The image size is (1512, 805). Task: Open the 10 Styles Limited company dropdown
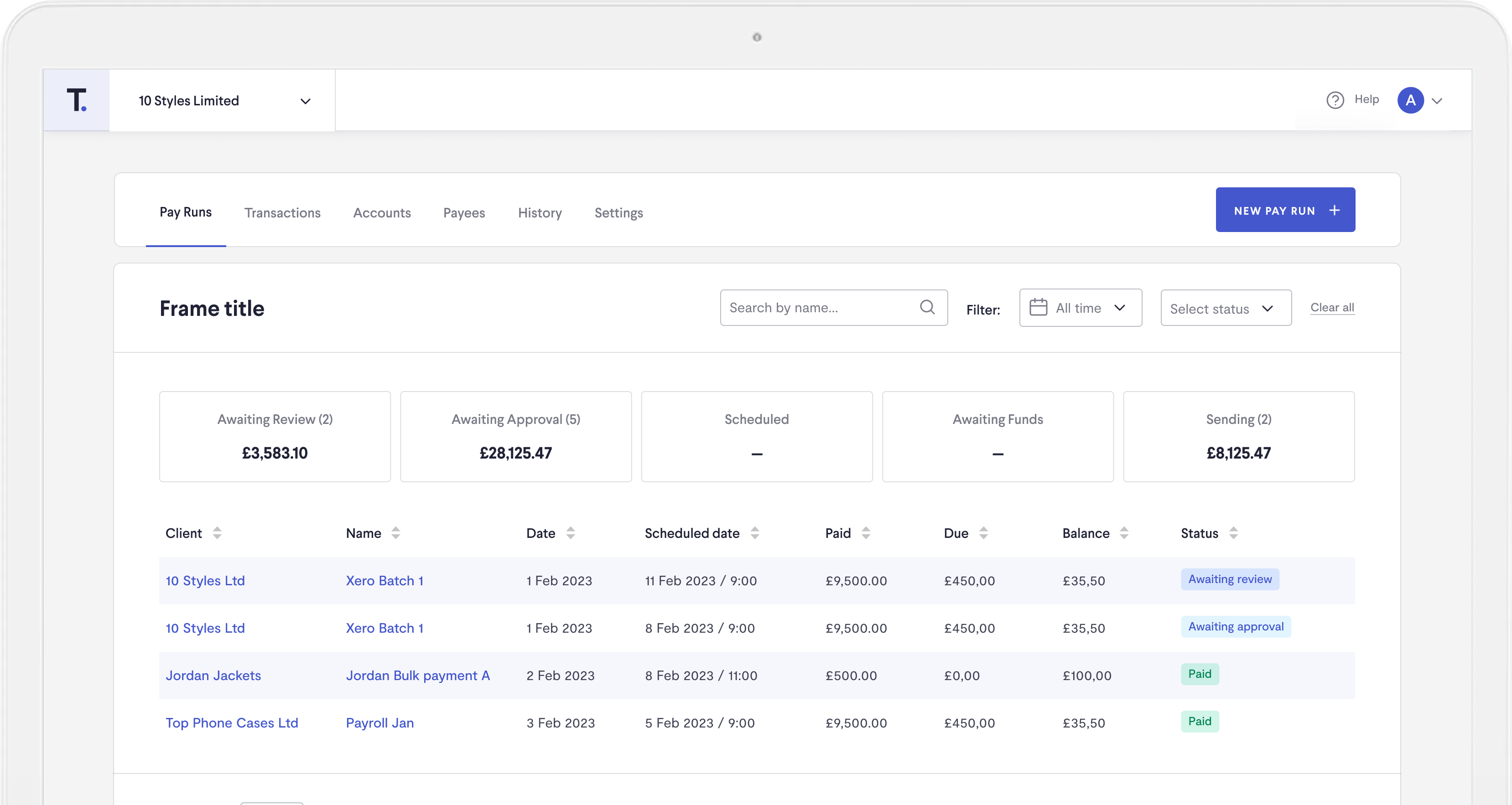[x=223, y=101]
